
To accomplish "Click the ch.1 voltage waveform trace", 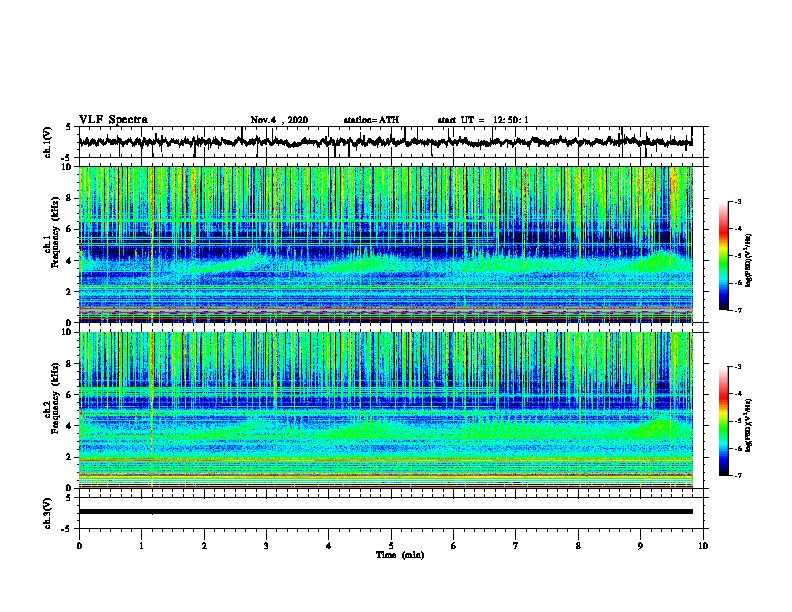I will (x=385, y=142).
